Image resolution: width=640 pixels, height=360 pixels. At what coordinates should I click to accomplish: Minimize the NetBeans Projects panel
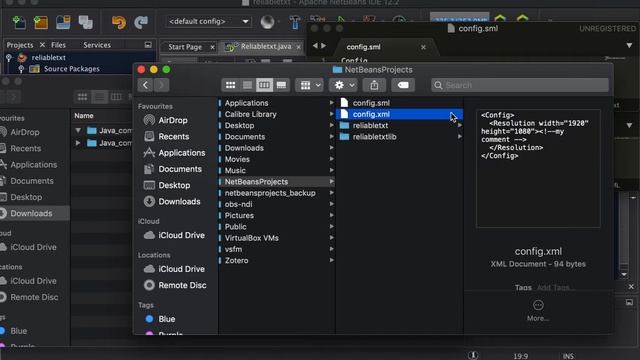[148, 45]
